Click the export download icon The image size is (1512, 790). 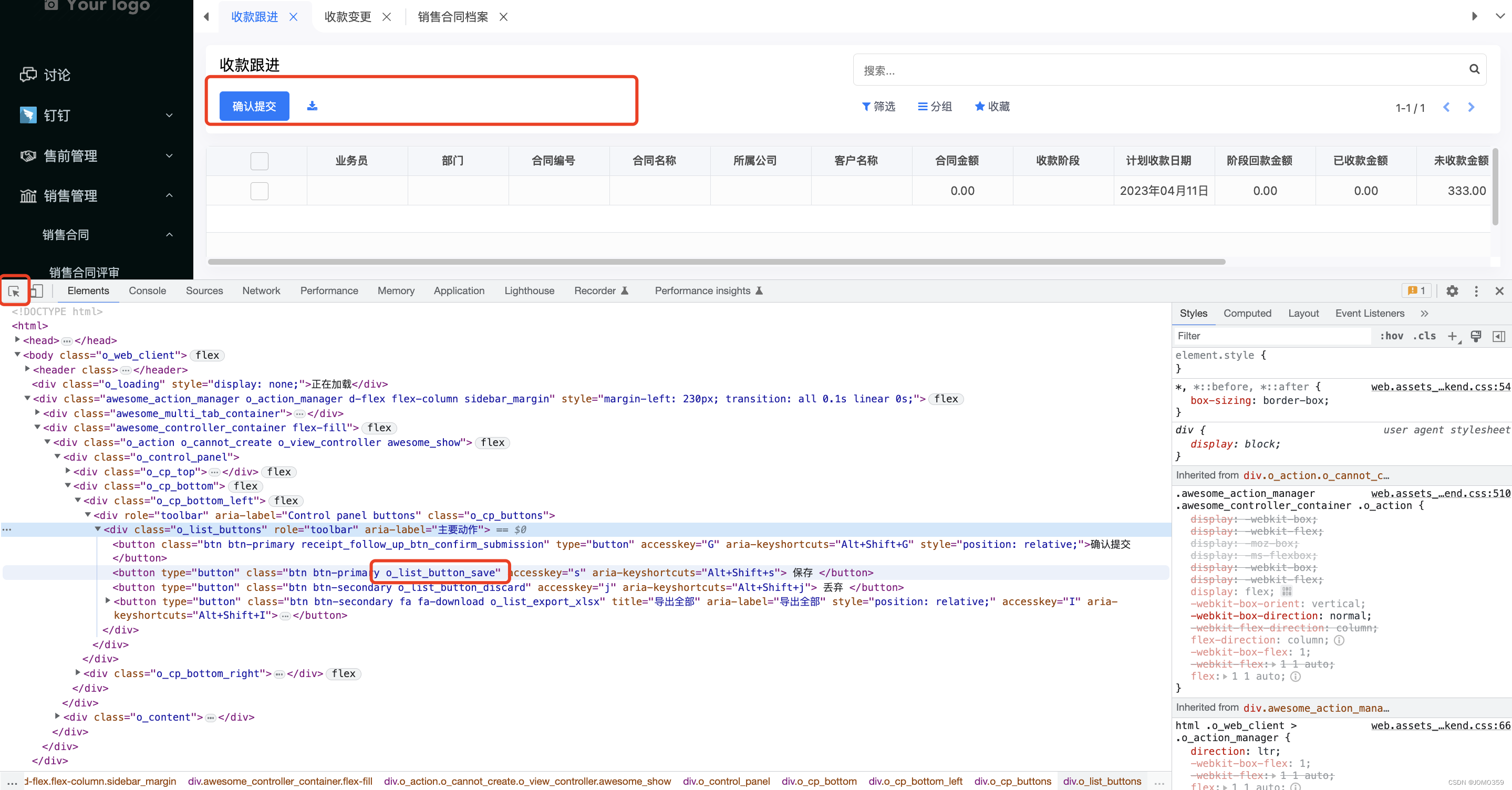(312, 106)
